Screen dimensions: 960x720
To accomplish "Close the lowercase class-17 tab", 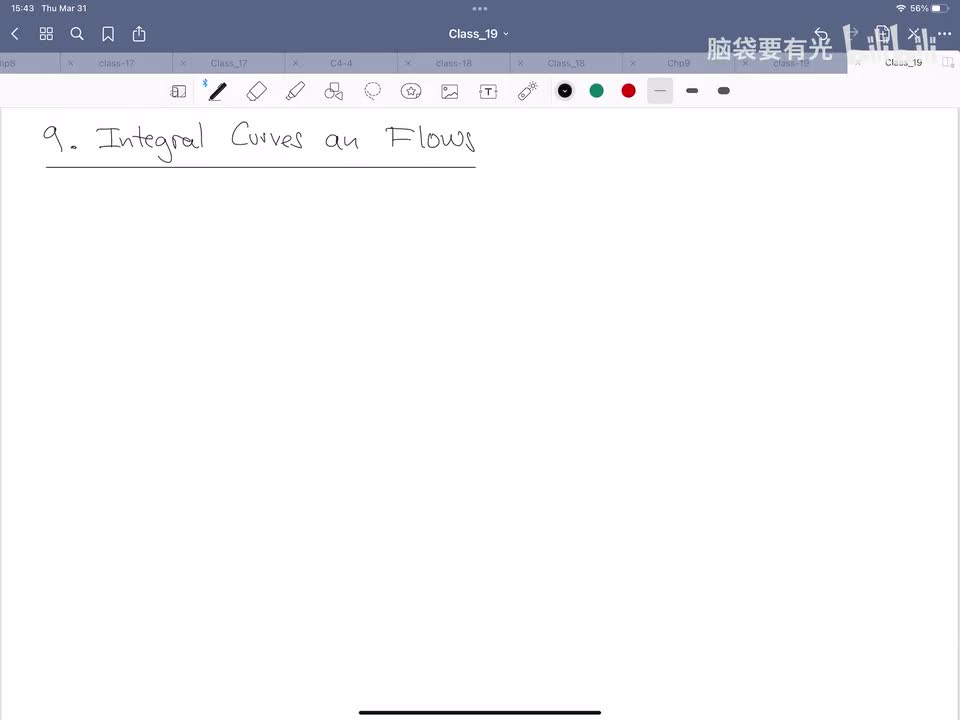I will tap(70, 63).
